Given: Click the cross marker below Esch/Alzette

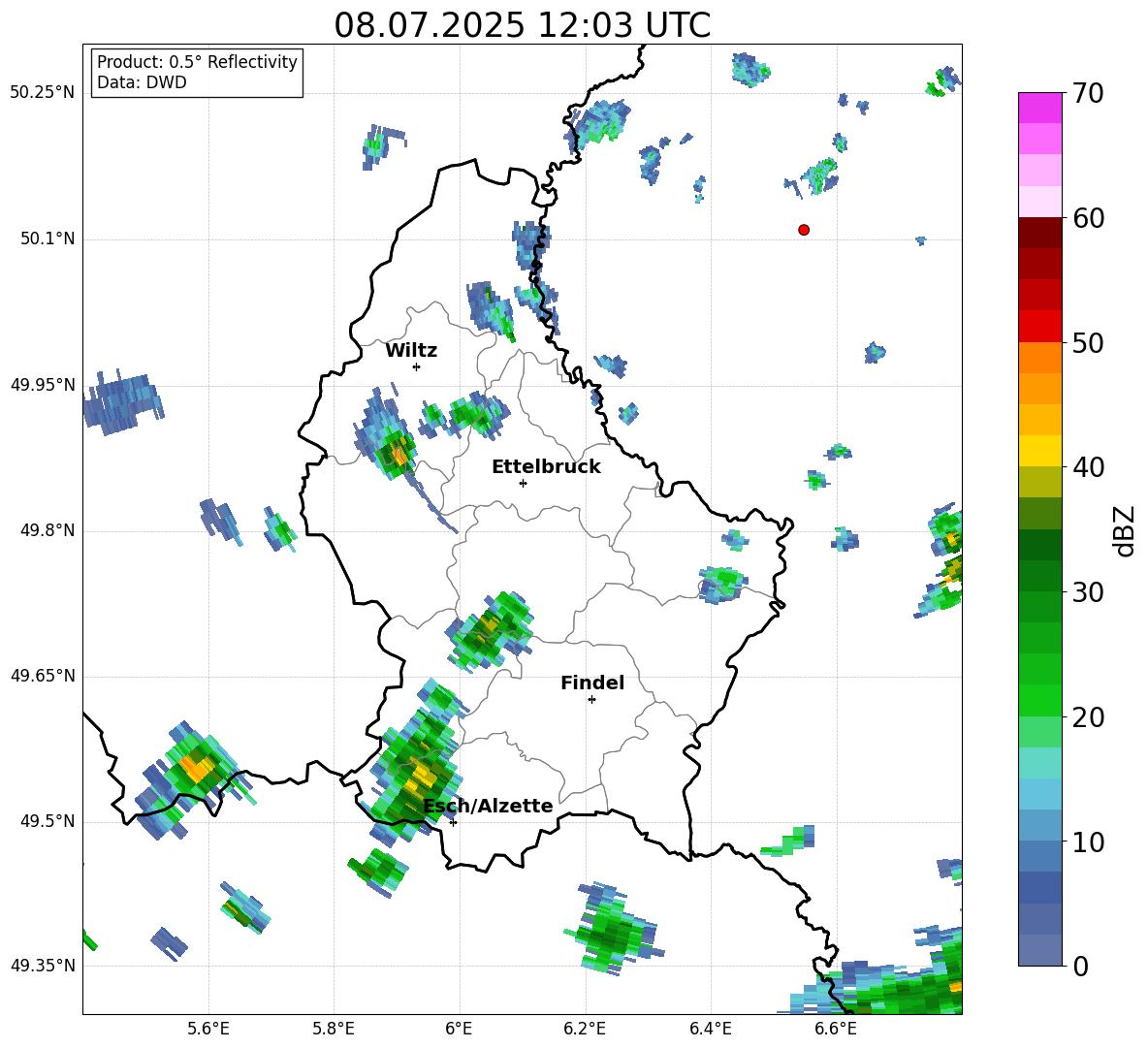Looking at the screenshot, I should pos(453,822).
